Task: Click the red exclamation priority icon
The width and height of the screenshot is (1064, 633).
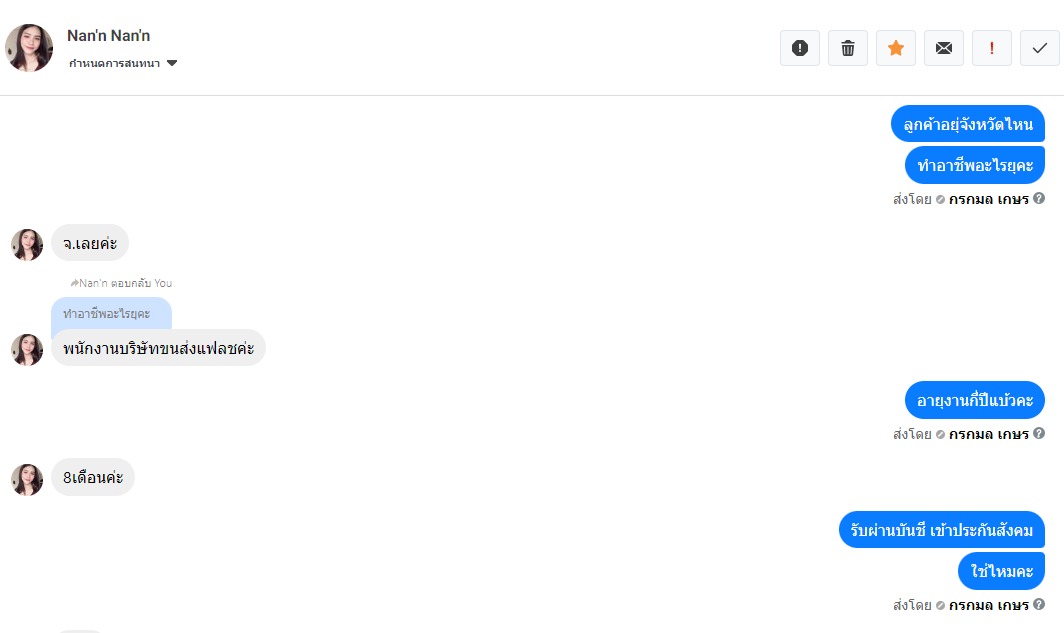Action: pos(992,48)
